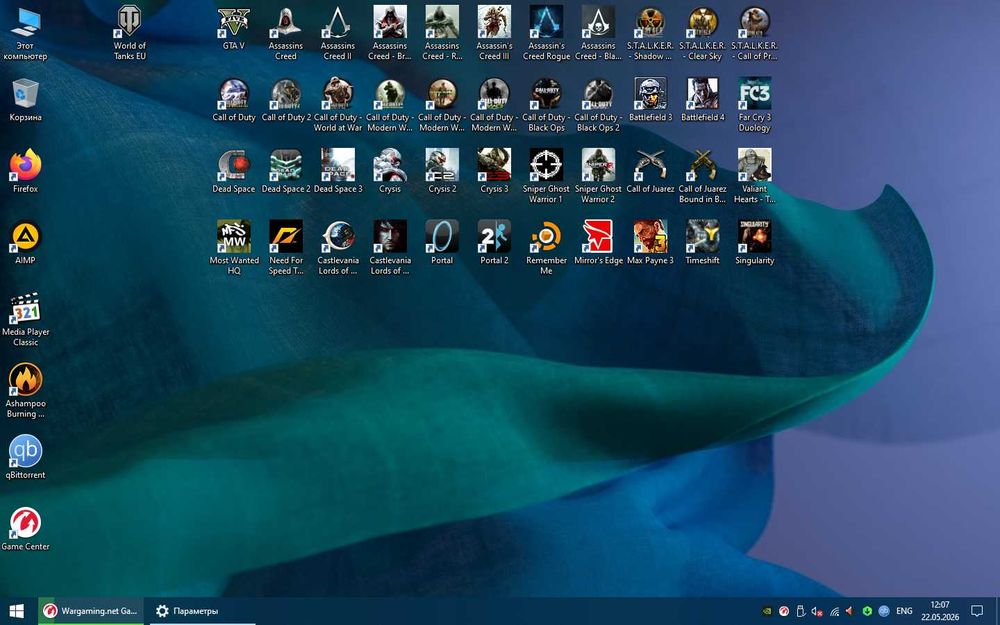Open the Firefox browser shortcut
Image resolution: width=1000 pixels, height=625 pixels.
click(26, 172)
